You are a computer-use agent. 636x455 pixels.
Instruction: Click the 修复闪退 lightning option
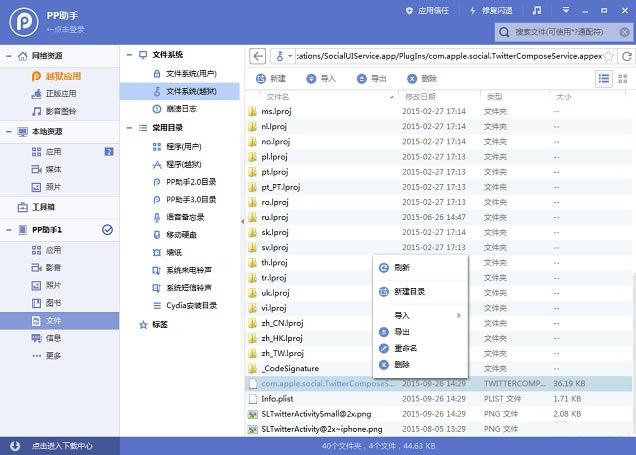pyautogui.click(x=490, y=11)
